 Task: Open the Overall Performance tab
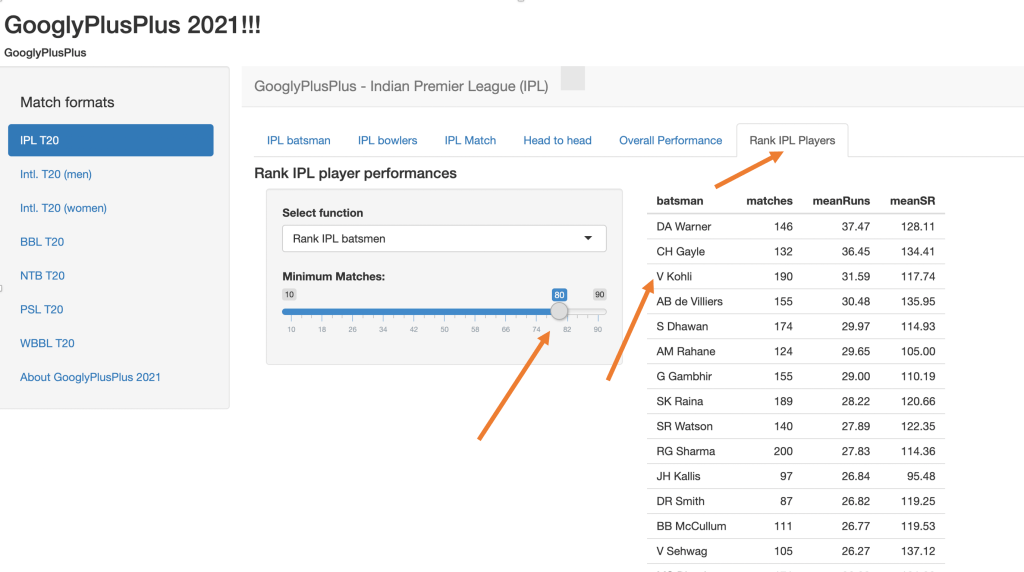(x=670, y=141)
